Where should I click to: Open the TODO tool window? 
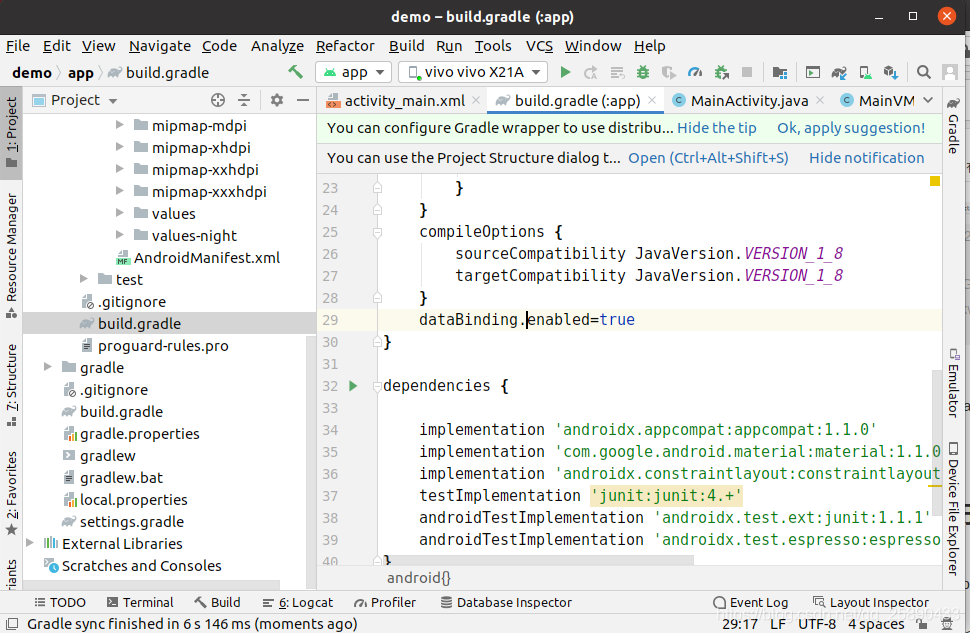(x=60, y=602)
